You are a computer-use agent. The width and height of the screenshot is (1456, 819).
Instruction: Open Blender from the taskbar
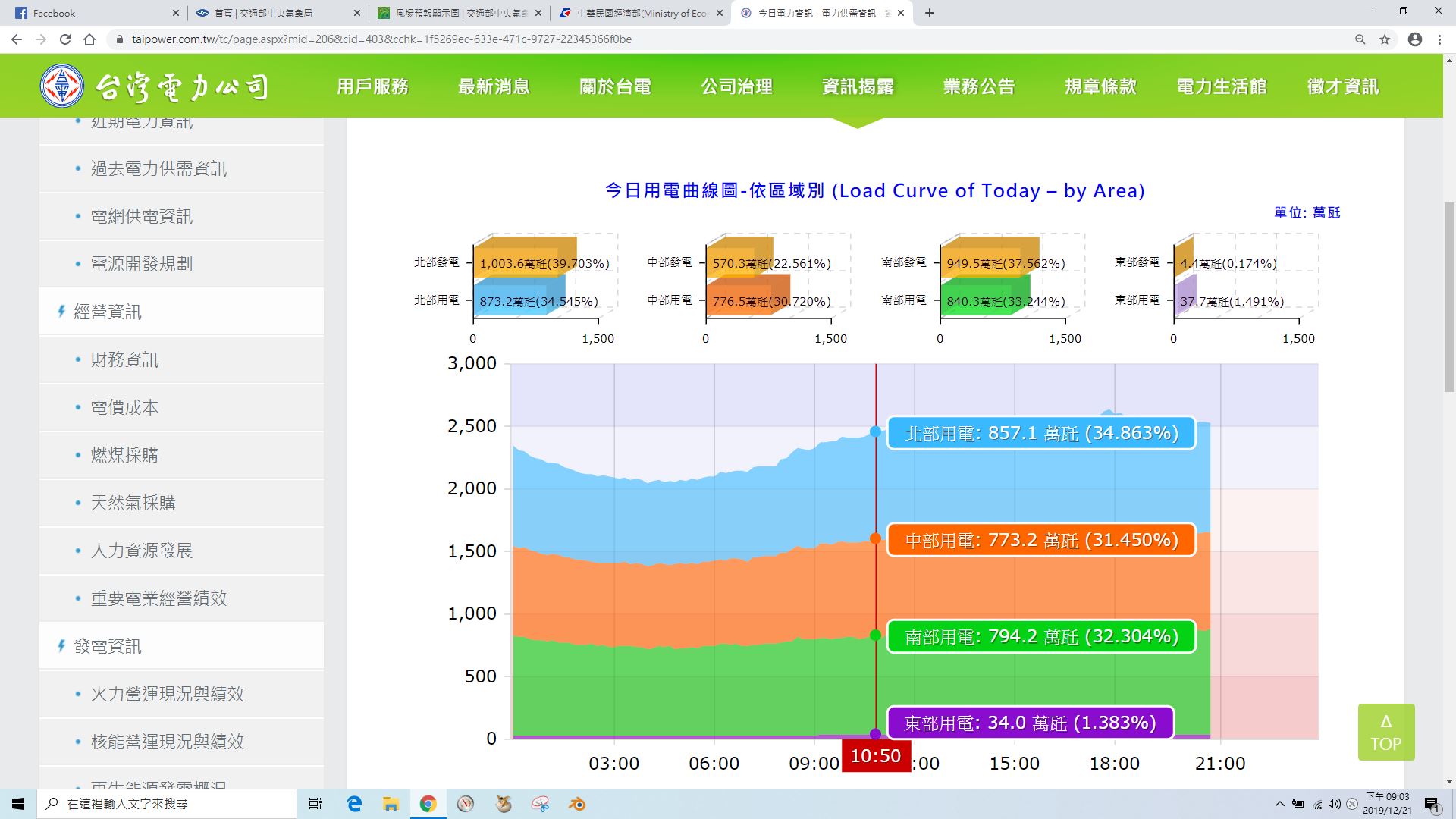point(577,804)
